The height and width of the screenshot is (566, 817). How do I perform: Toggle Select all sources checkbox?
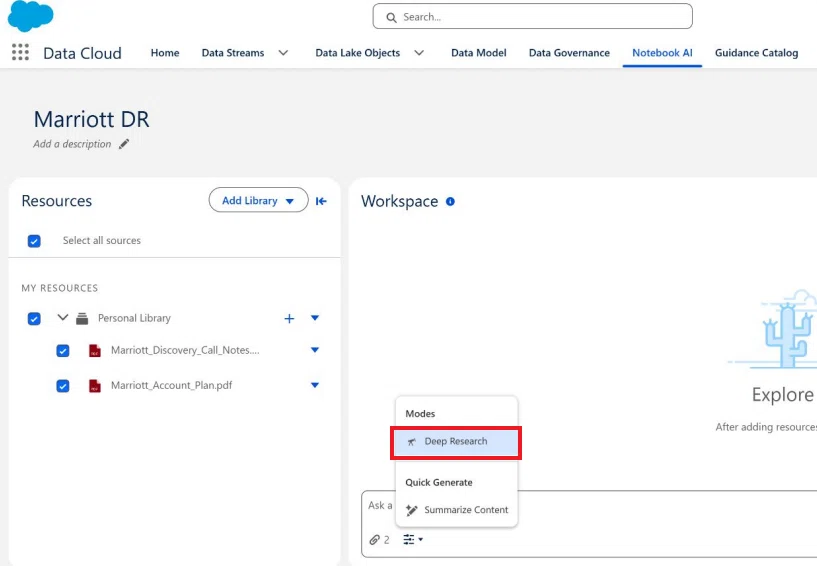coord(34,241)
